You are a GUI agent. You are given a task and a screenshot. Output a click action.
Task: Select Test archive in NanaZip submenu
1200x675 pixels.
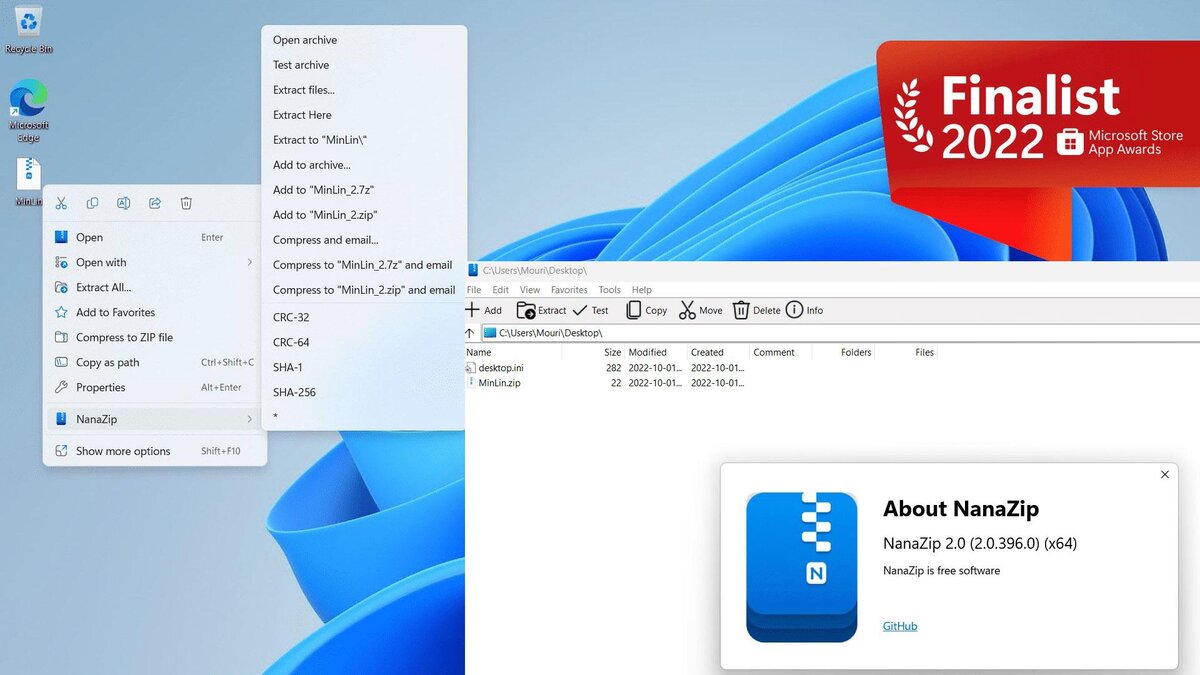pyautogui.click(x=364, y=65)
